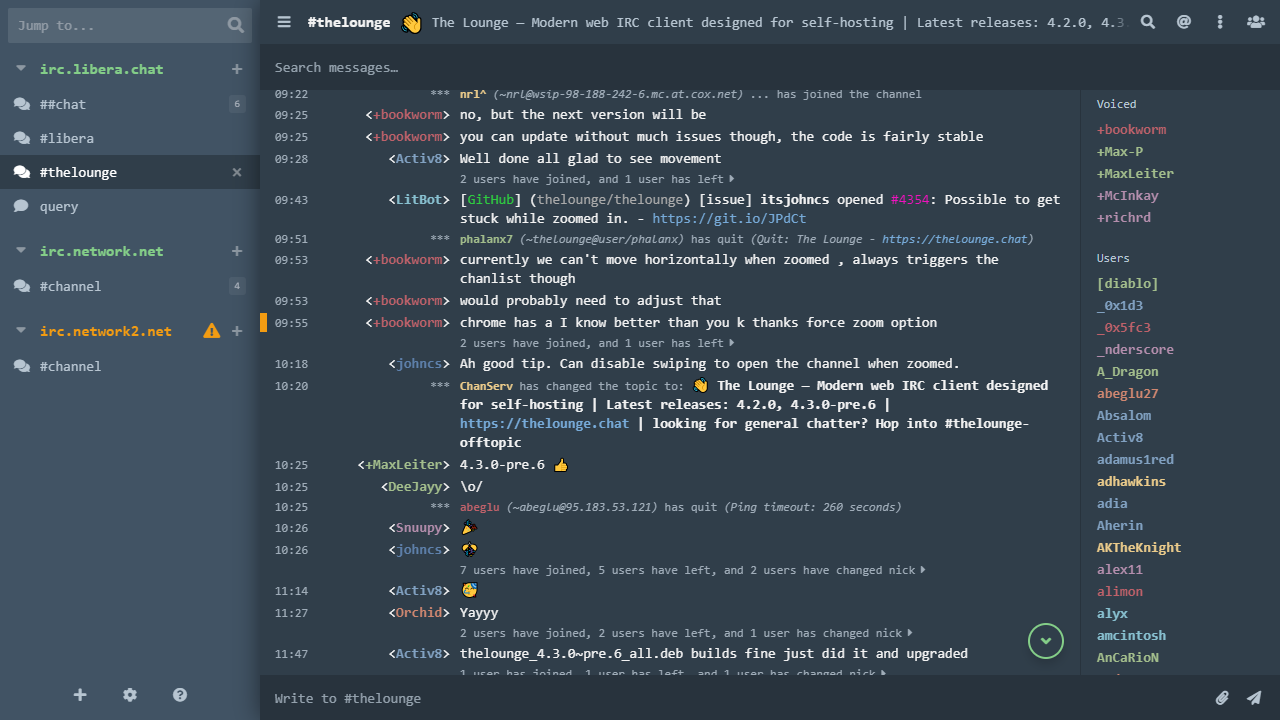
Task: Select user AKTheKnight
Action: tap(1139, 548)
